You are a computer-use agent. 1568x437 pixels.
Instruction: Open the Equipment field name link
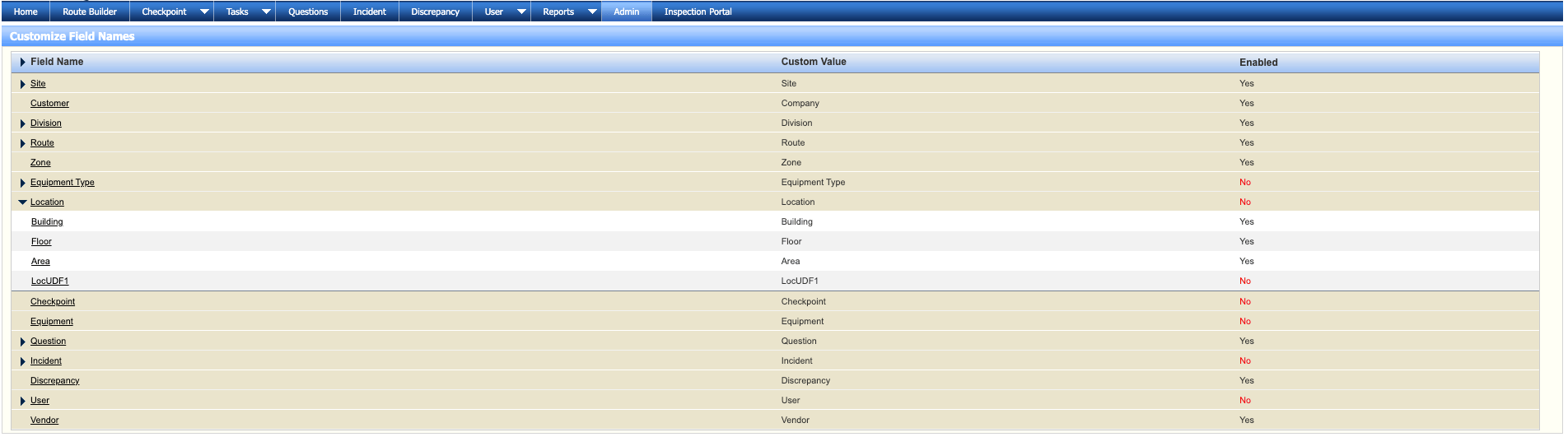point(52,322)
